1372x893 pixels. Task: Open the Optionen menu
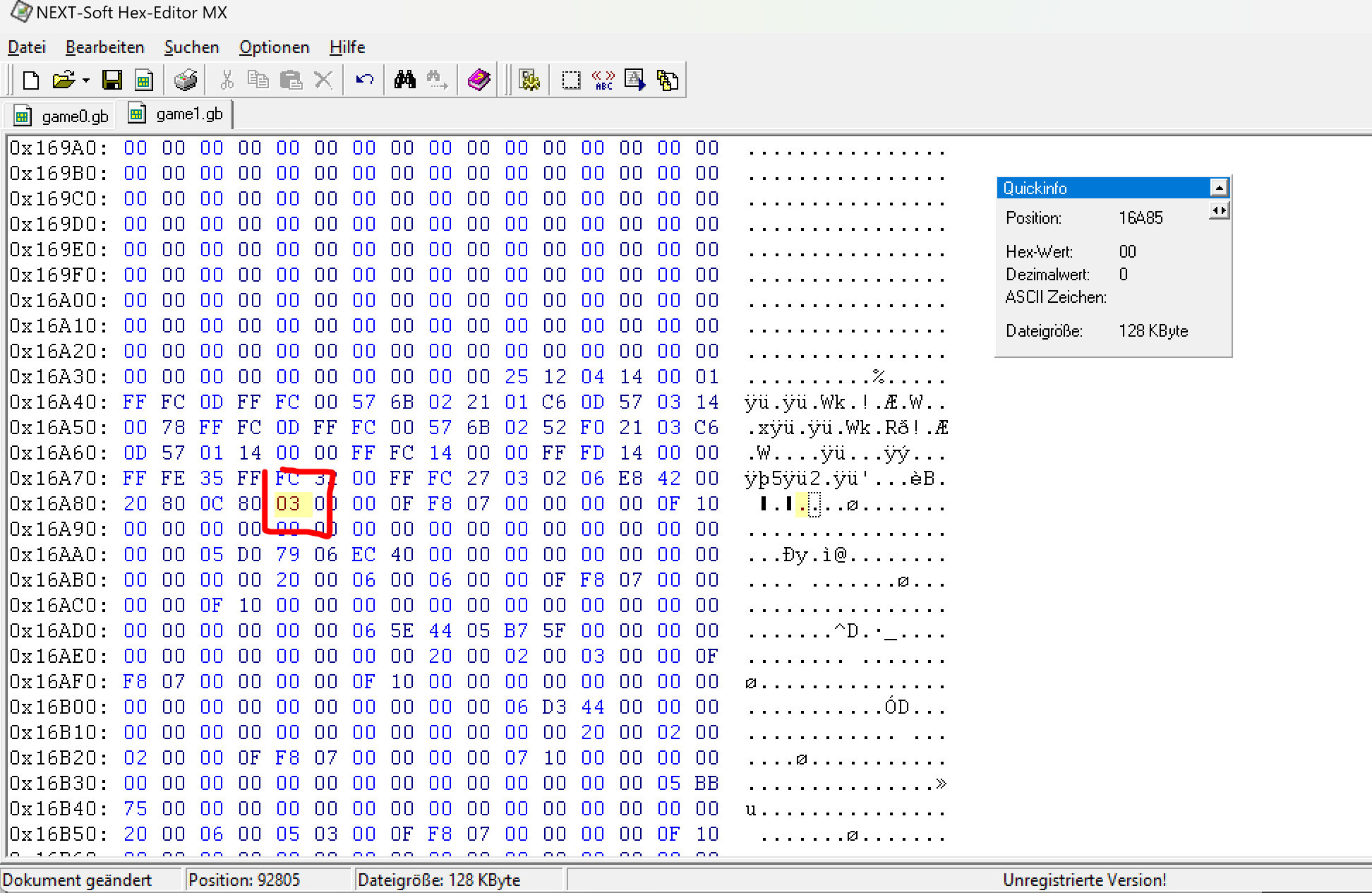274,47
